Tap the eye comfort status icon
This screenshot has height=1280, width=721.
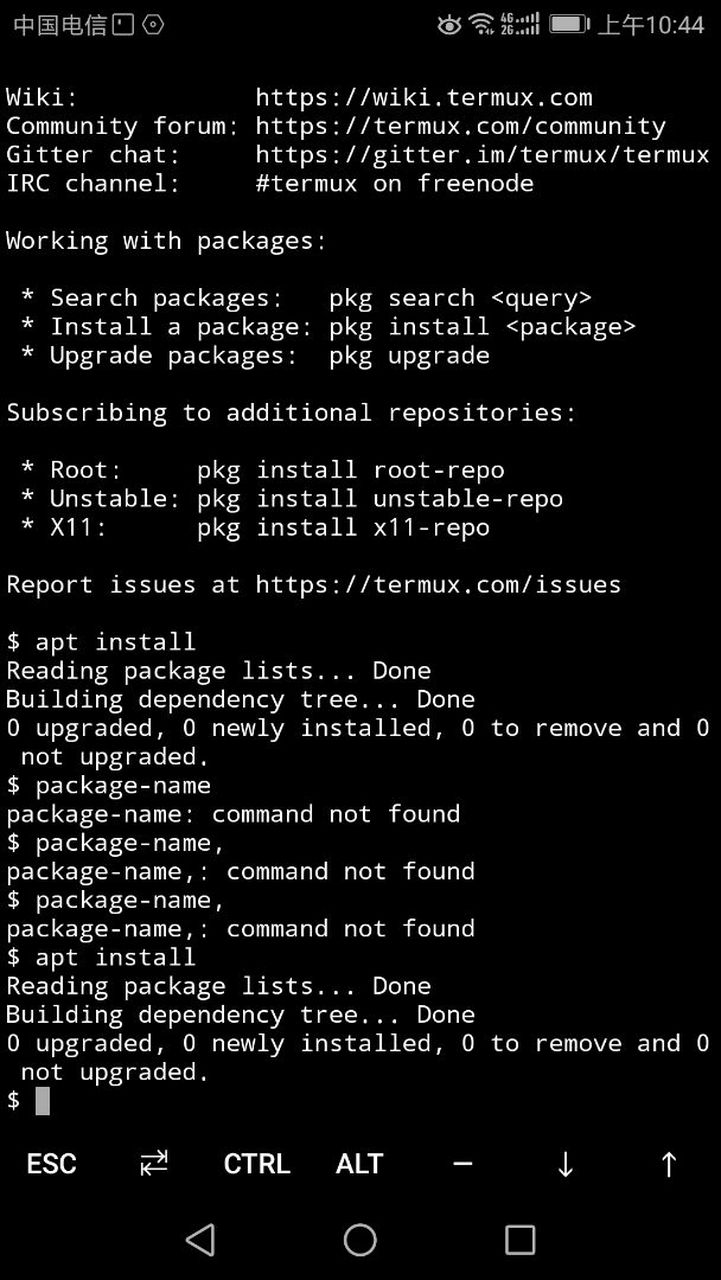[x=449, y=24]
